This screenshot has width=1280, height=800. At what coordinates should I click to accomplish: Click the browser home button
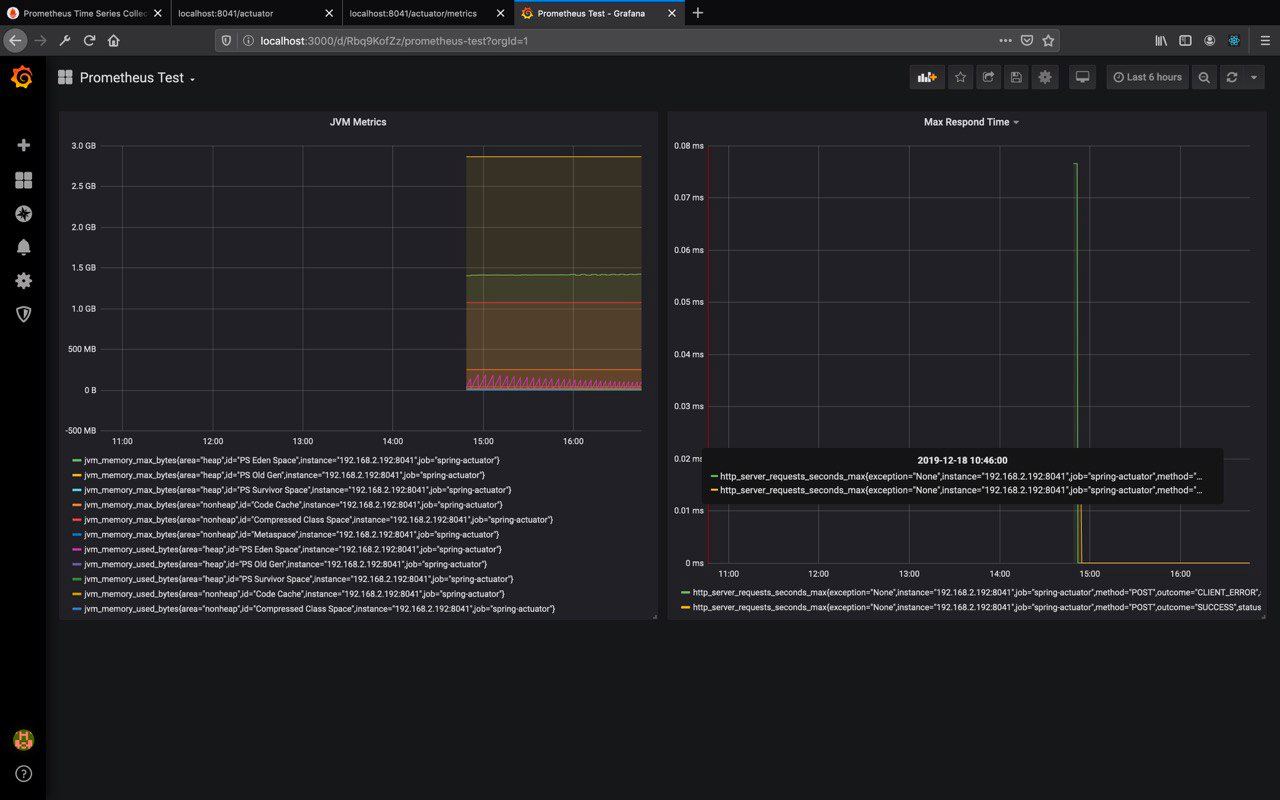coord(113,40)
